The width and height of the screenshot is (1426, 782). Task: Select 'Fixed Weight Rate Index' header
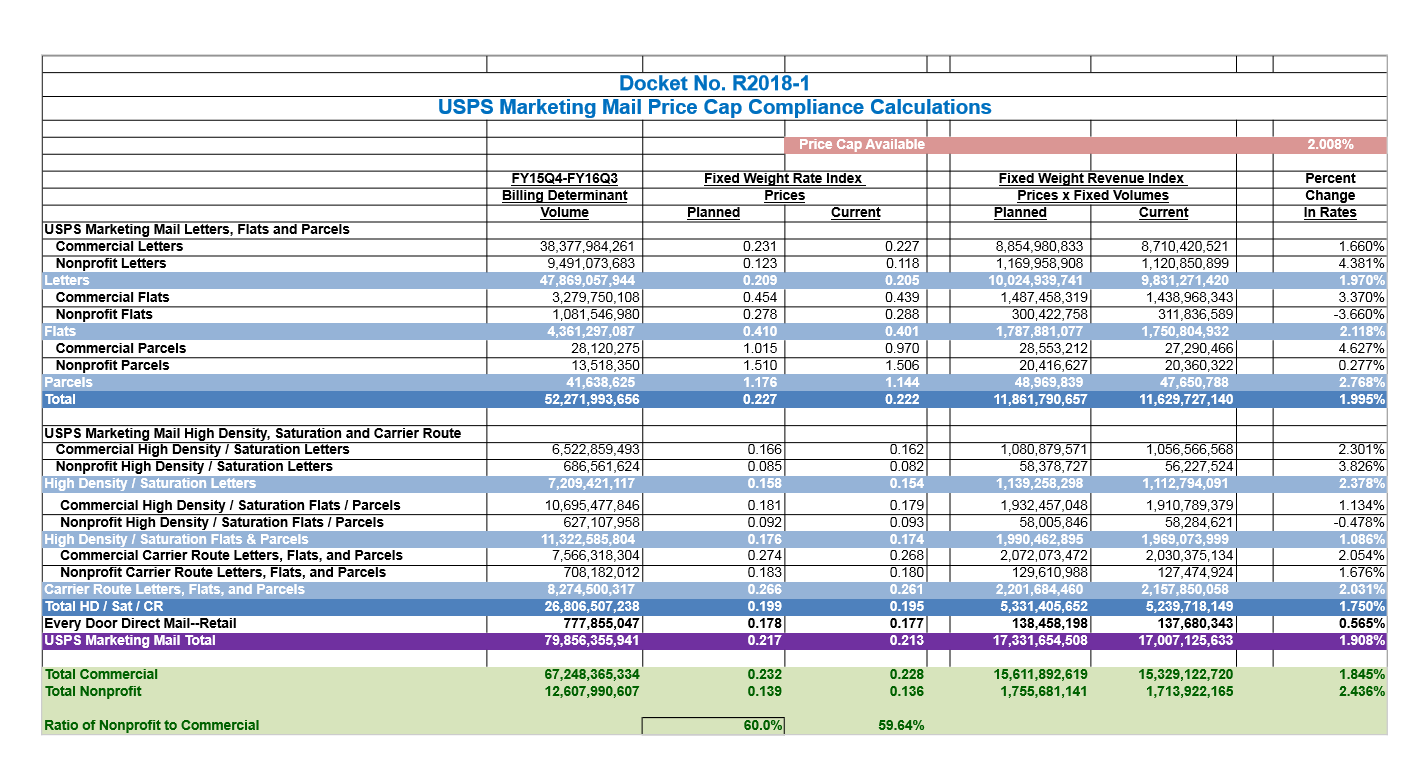click(783, 179)
